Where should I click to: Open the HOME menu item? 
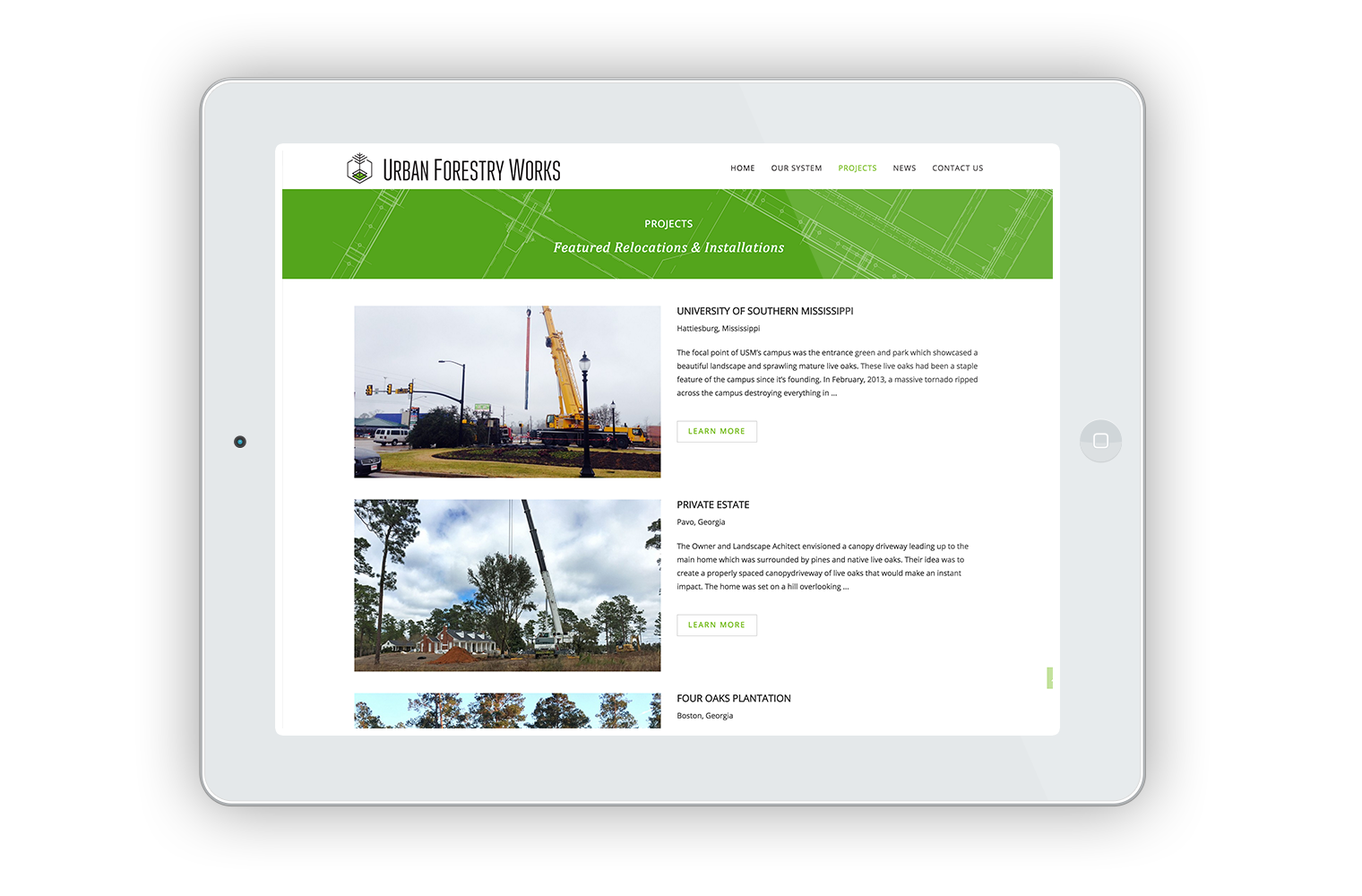[742, 168]
